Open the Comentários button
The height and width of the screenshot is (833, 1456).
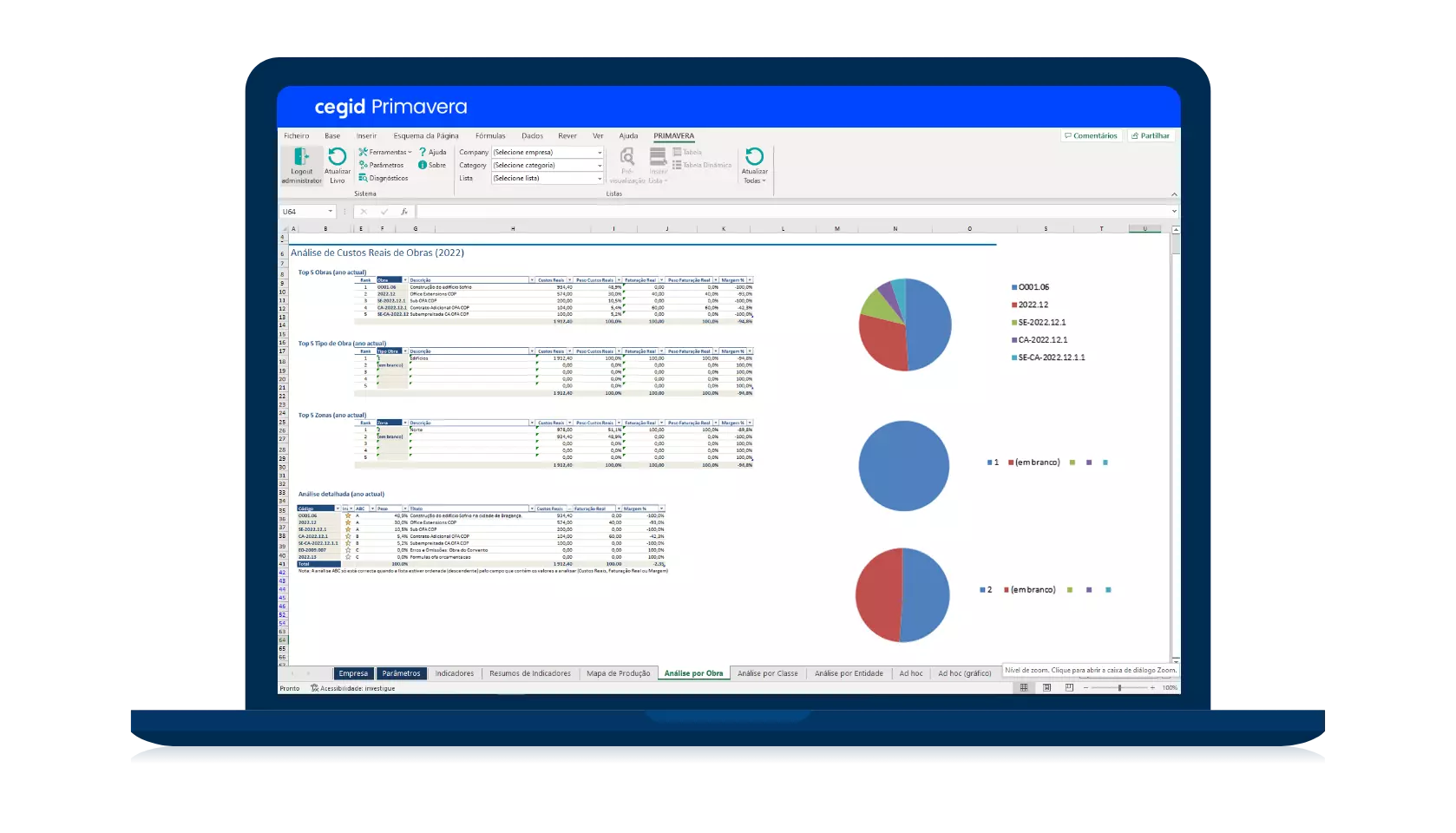click(1091, 136)
